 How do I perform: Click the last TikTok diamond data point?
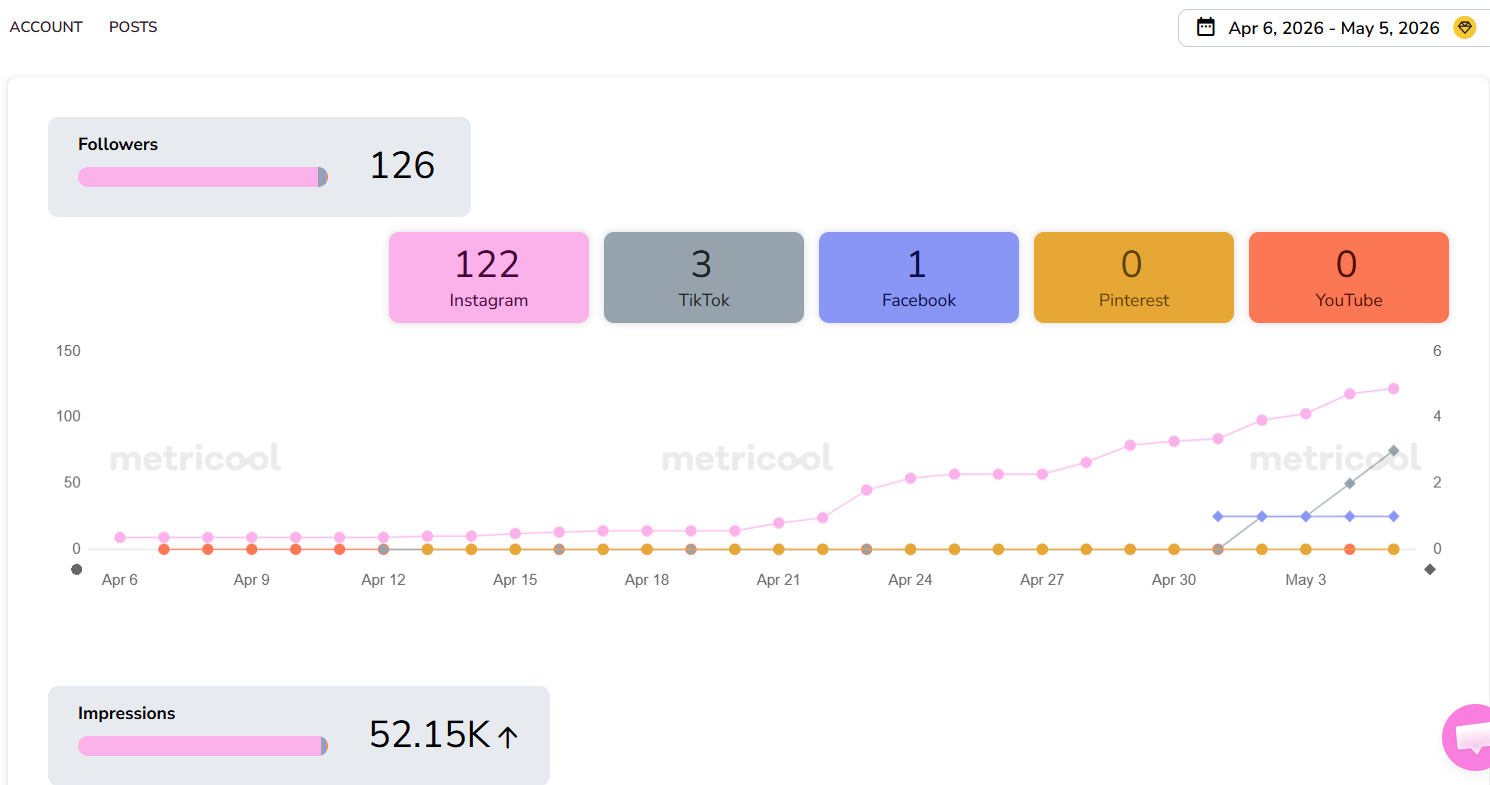coord(1394,450)
